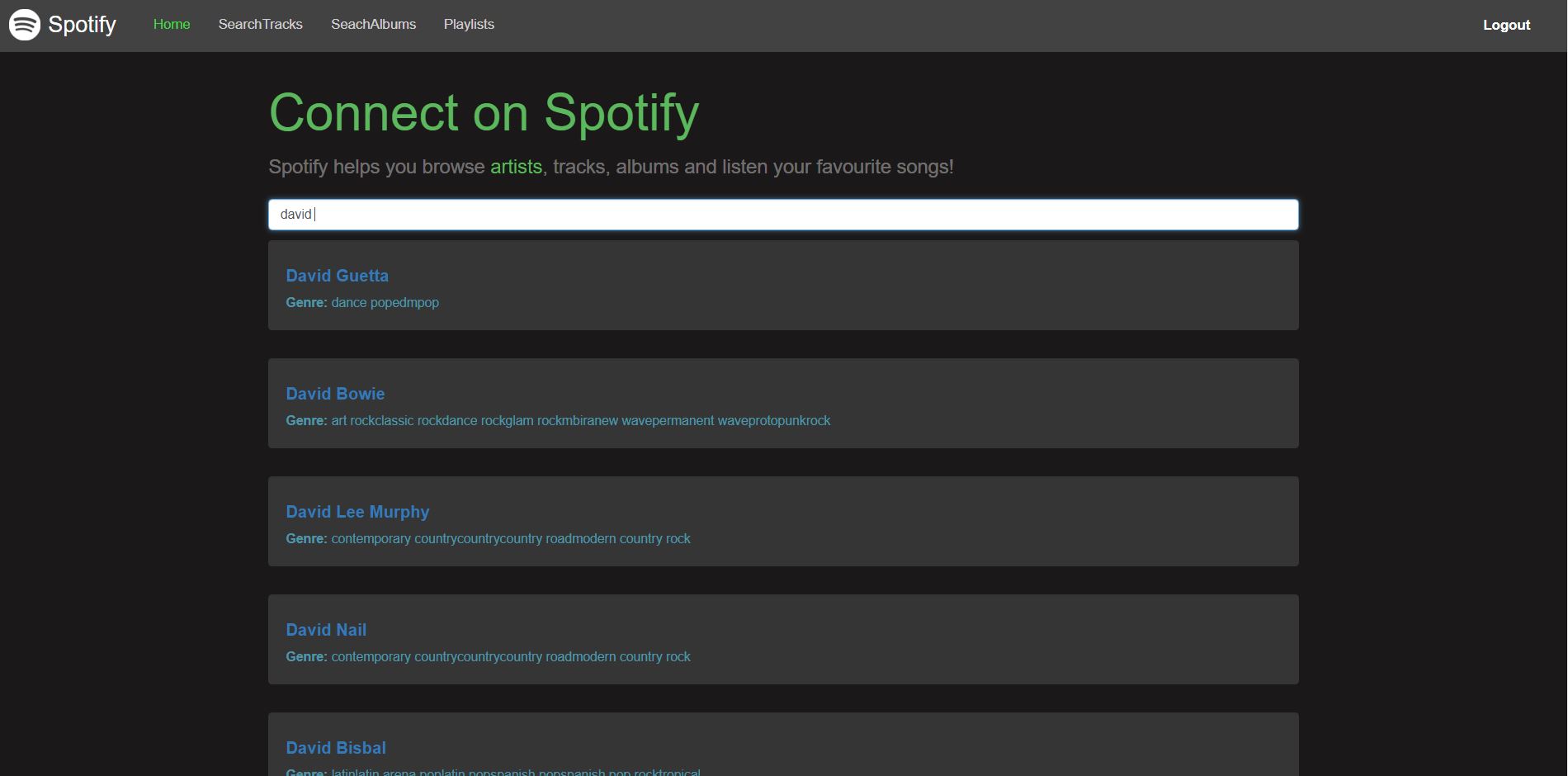This screenshot has height=776, width=1568.
Task: Click the Spotify logo icon
Action: [25, 25]
